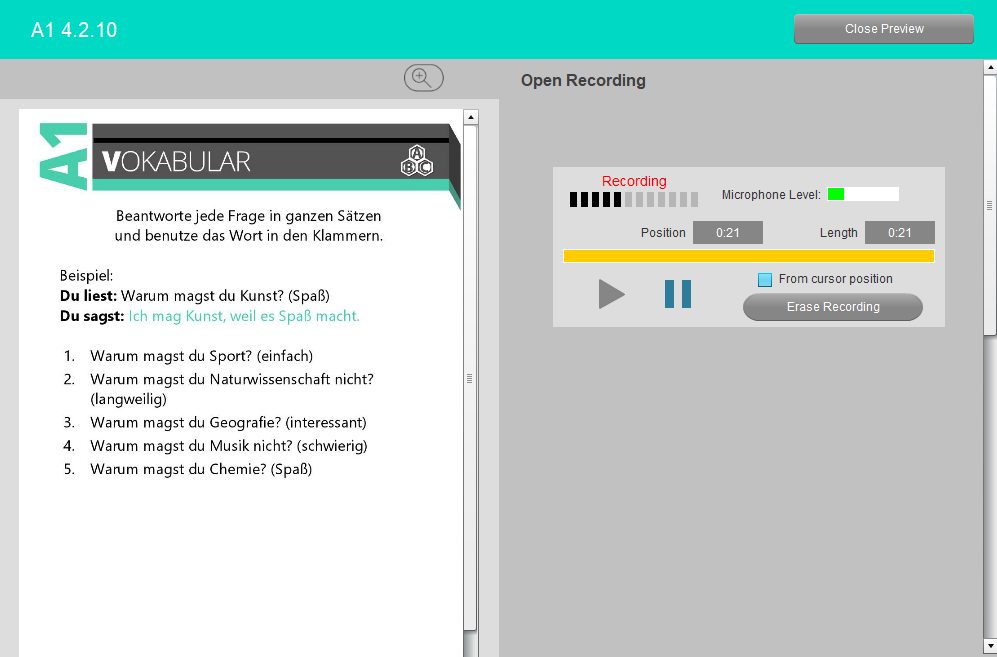Viewport: 997px width, 657px height.
Task: Click Erase Recording button
Action: [x=832, y=307]
